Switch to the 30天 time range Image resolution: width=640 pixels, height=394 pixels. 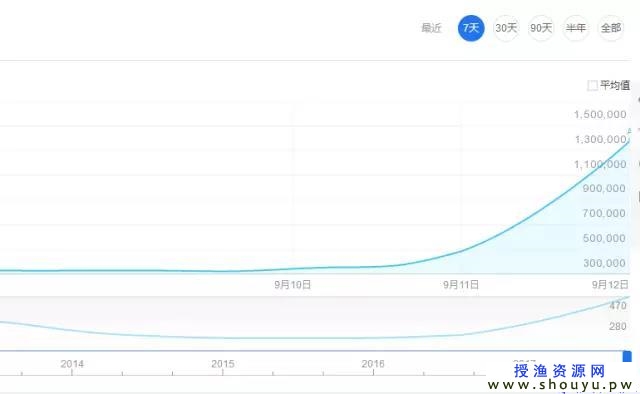click(x=506, y=28)
